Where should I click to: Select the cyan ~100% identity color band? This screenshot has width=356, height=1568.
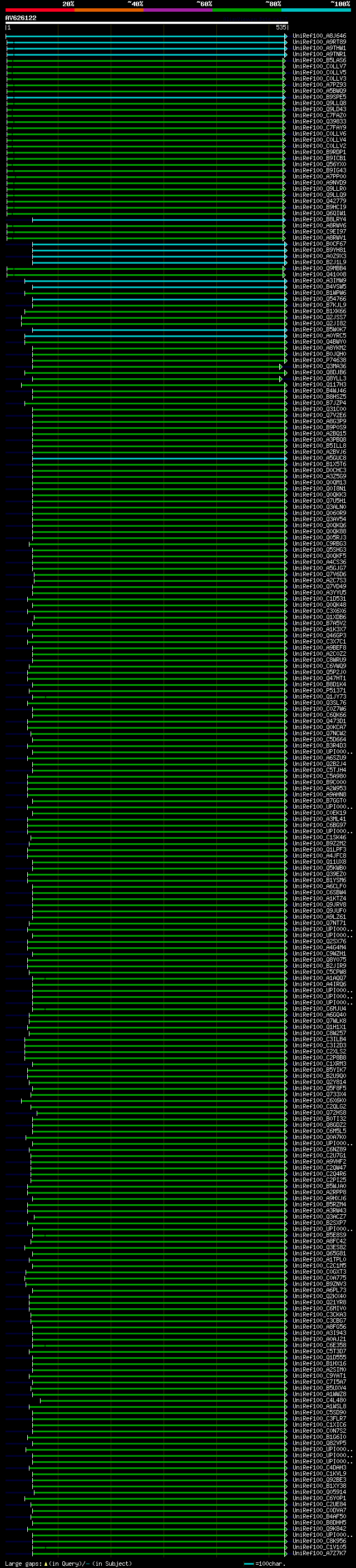(317, 10)
